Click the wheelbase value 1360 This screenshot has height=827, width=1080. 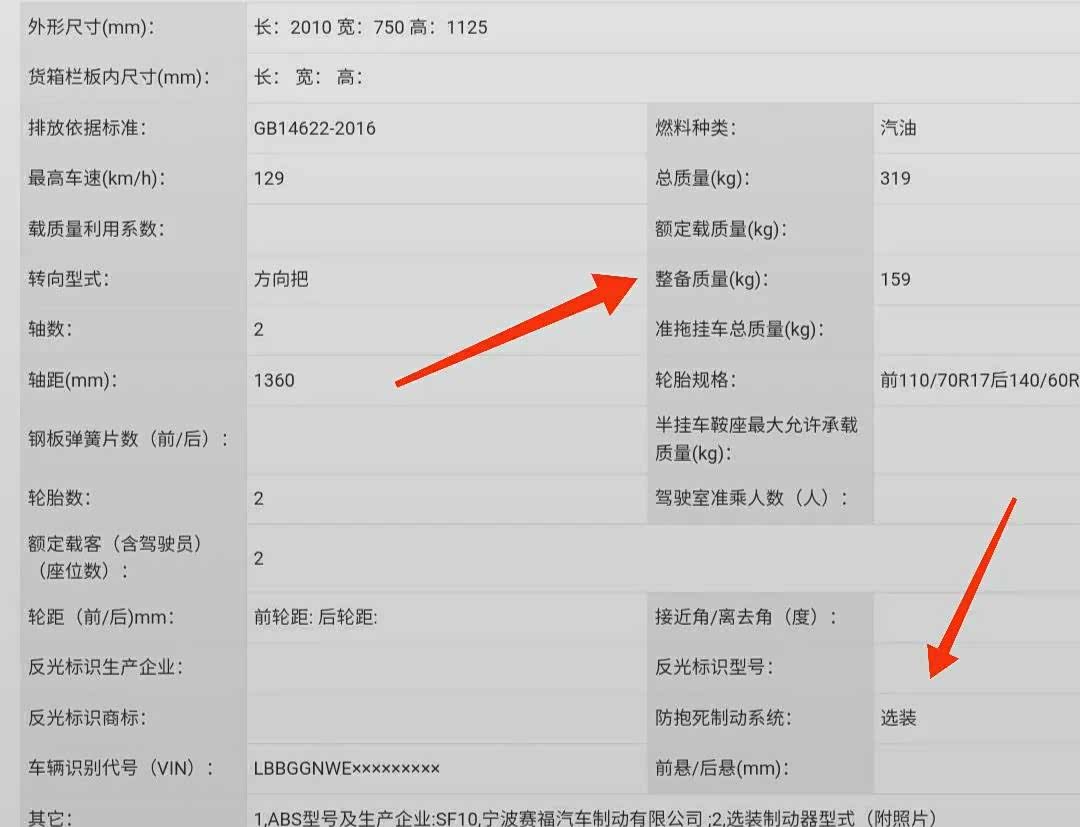tap(274, 380)
